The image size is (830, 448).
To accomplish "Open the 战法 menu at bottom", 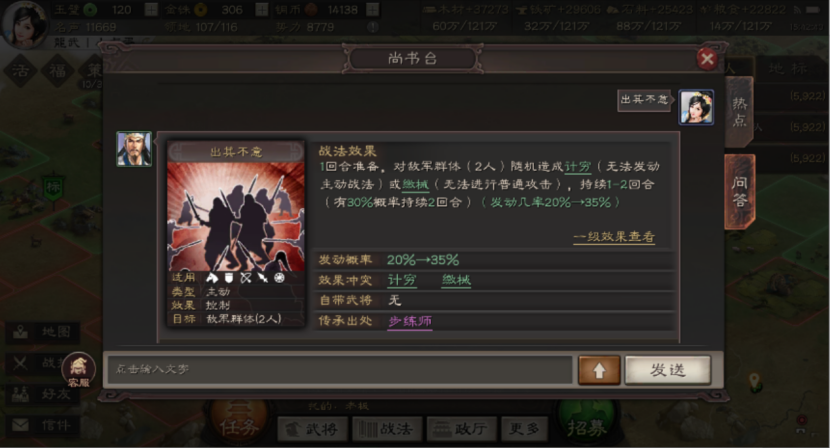I will 387,428.
